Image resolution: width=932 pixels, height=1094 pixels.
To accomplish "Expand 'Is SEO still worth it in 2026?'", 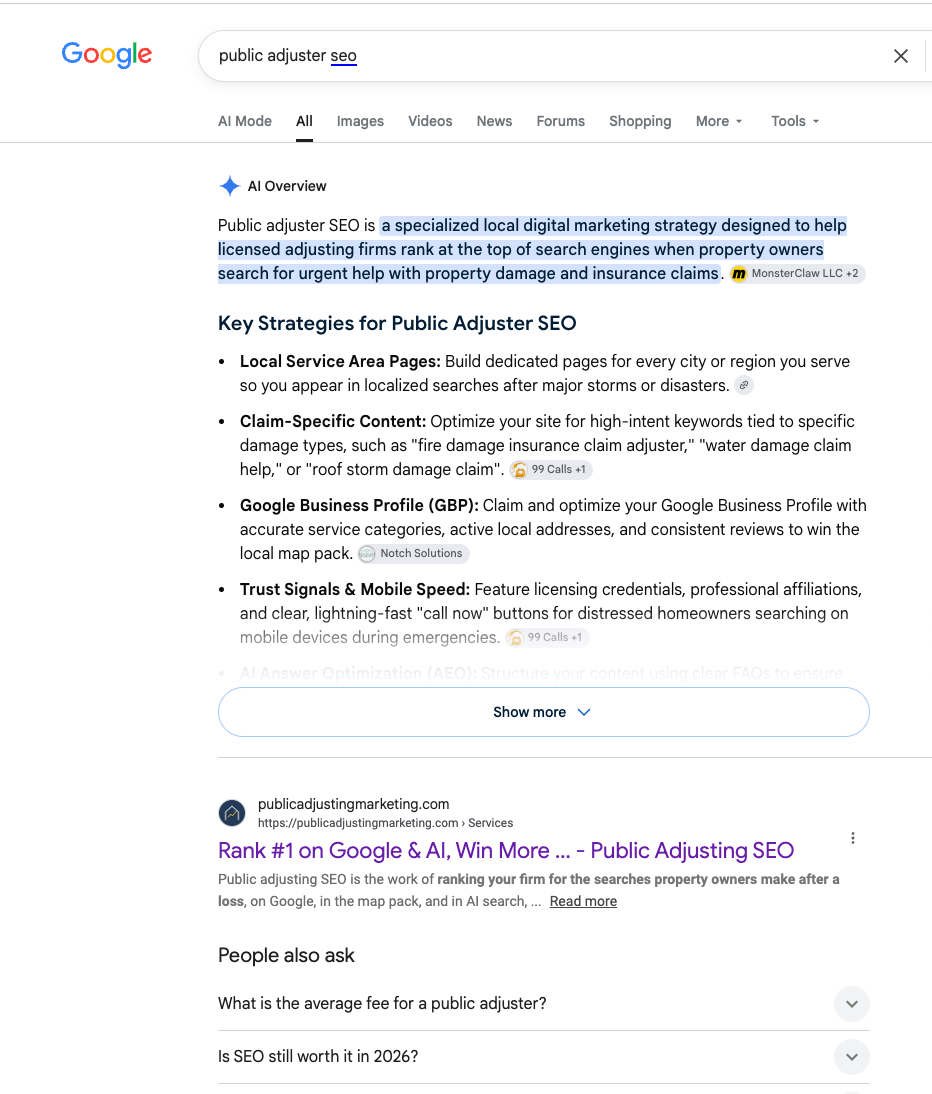I will click(x=543, y=1056).
